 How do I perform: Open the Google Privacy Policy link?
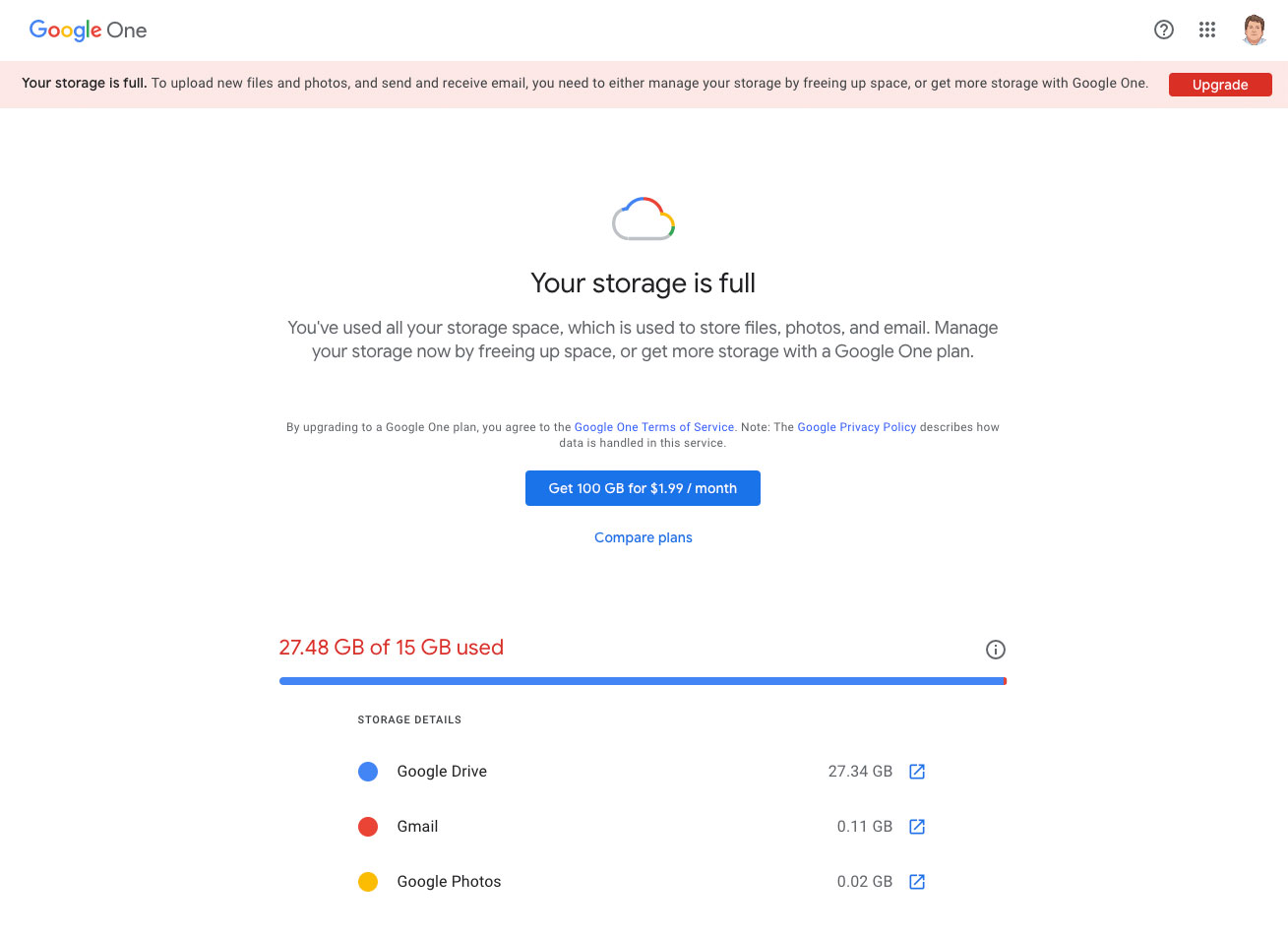point(856,427)
